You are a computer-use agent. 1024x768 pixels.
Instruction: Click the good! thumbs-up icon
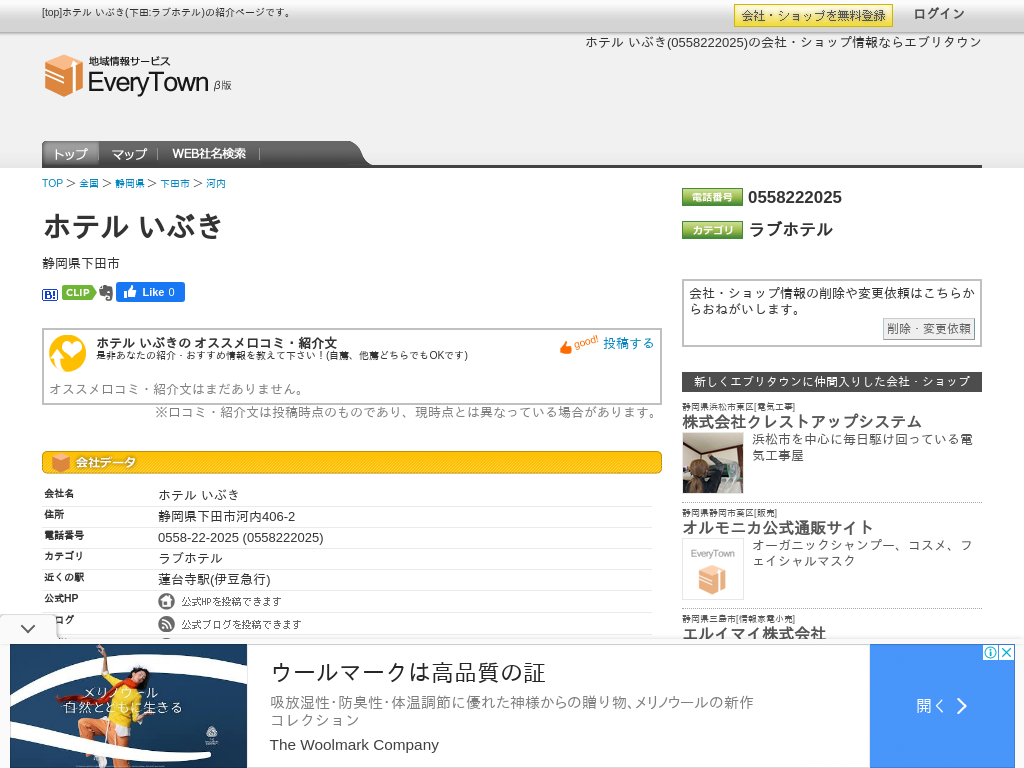[x=579, y=344]
